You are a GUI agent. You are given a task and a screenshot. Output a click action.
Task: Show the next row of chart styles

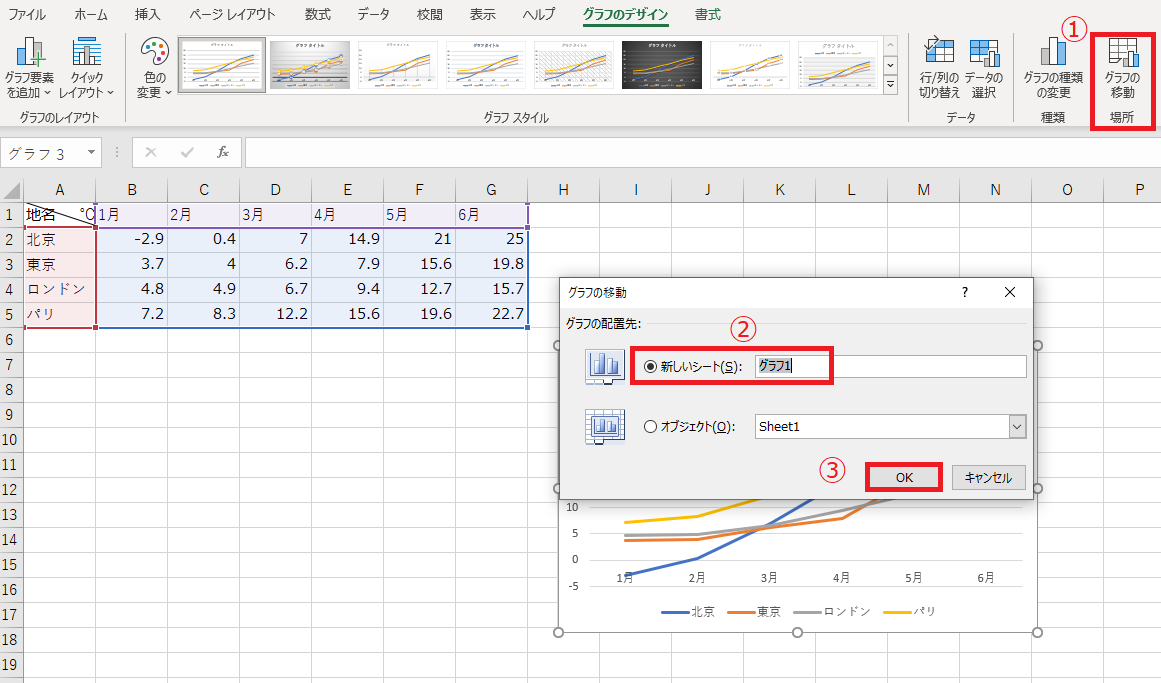tap(891, 65)
